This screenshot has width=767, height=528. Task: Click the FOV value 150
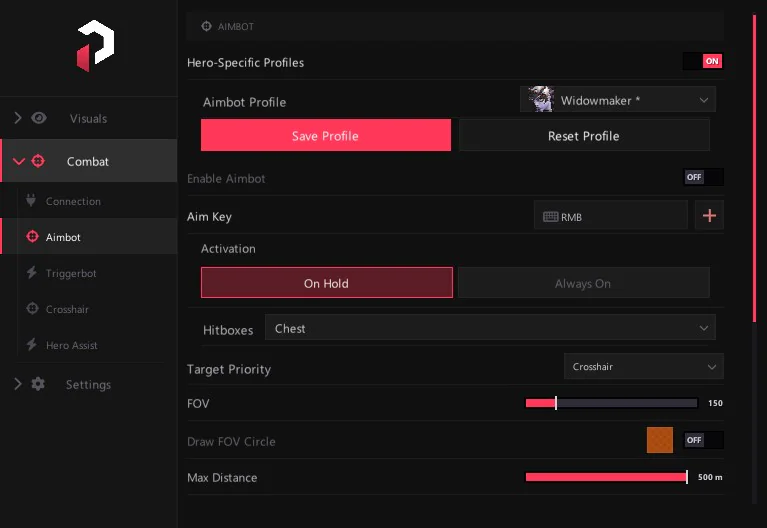click(715, 403)
